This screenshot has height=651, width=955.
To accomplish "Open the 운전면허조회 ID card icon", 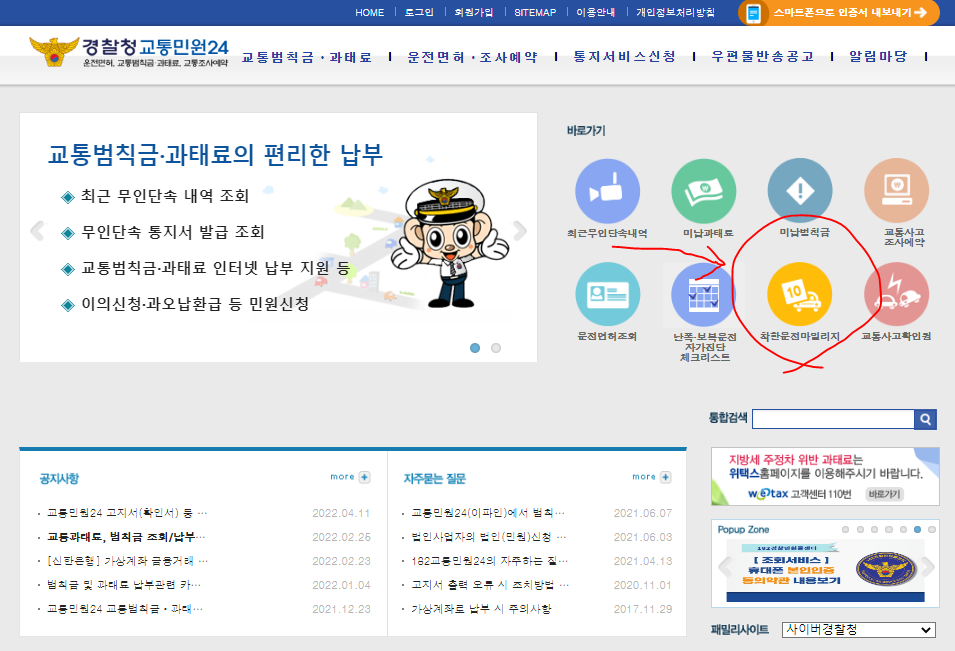I will 607,295.
